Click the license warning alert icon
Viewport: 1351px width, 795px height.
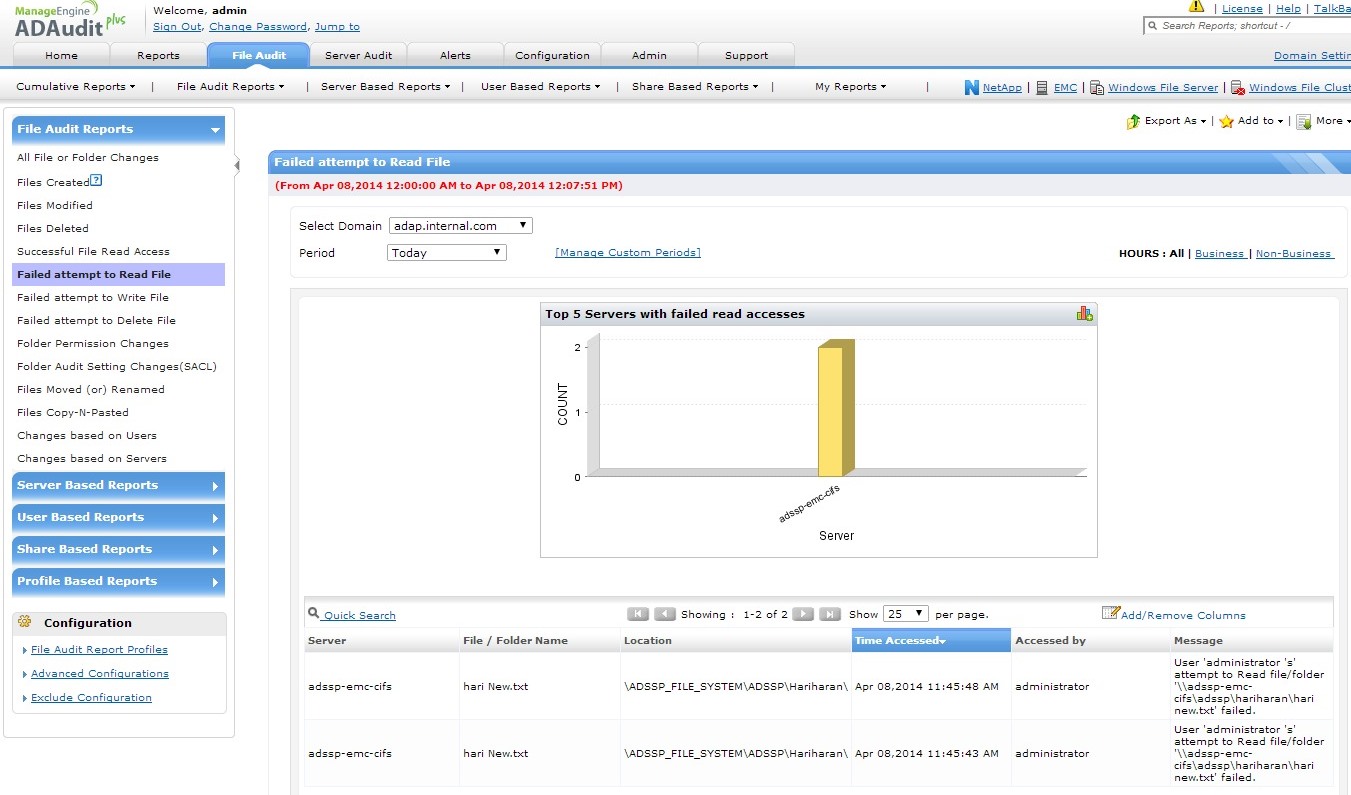[x=1196, y=7]
